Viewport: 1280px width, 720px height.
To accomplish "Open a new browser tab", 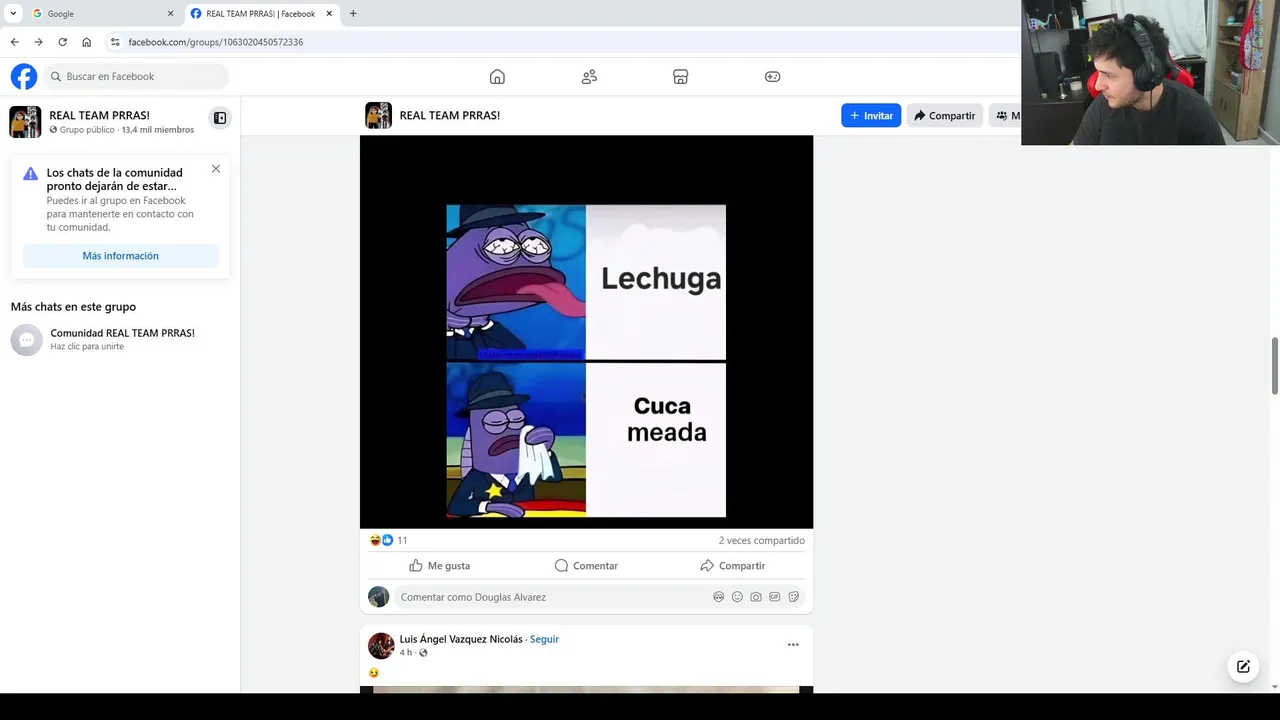I will click(x=353, y=14).
